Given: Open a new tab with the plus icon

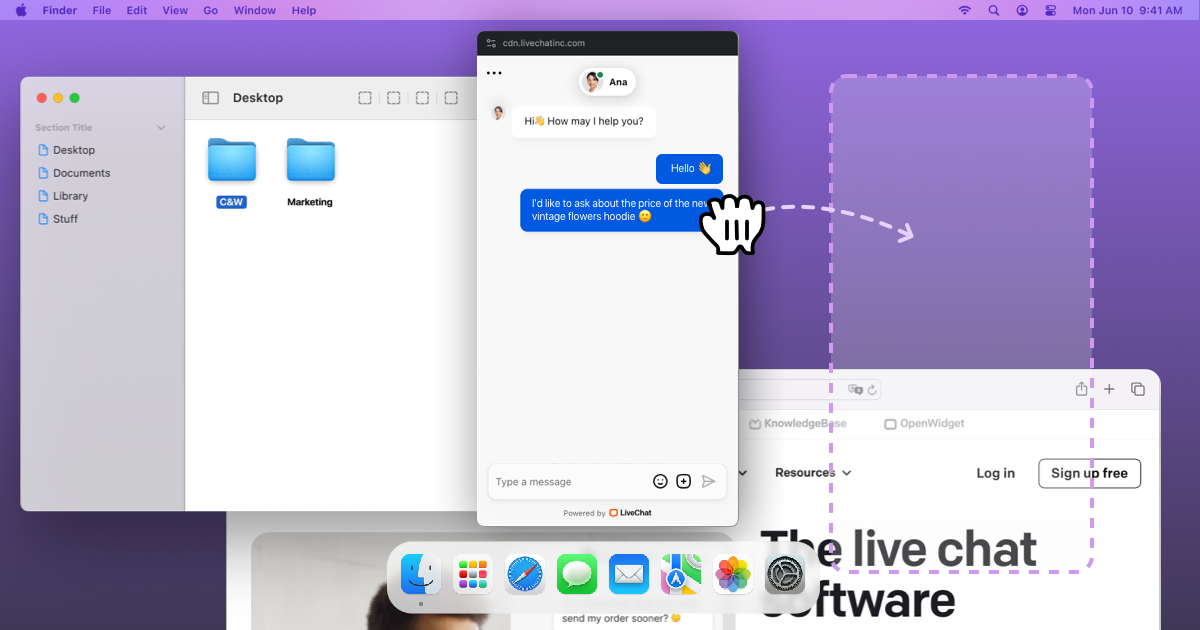Looking at the screenshot, I should click(1109, 389).
